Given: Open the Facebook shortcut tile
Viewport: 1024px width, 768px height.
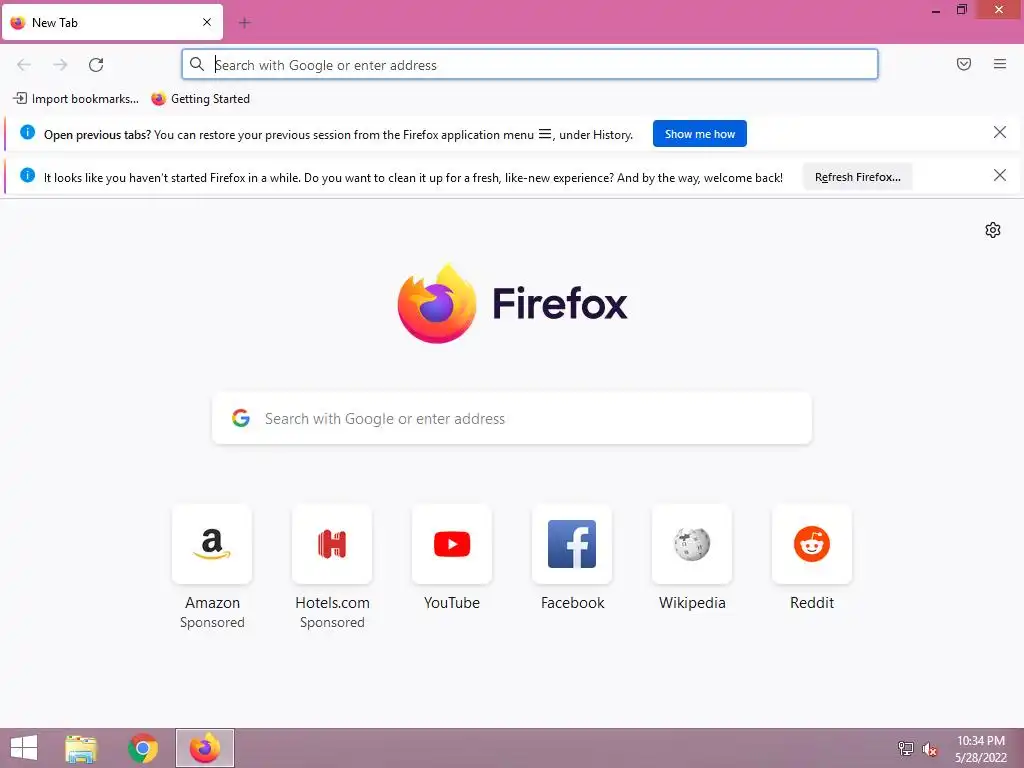Looking at the screenshot, I should [572, 544].
